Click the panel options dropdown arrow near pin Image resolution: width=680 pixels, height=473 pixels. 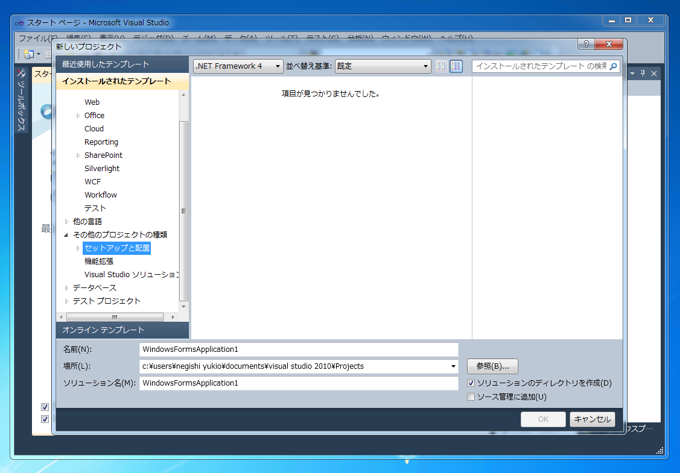[x=633, y=73]
